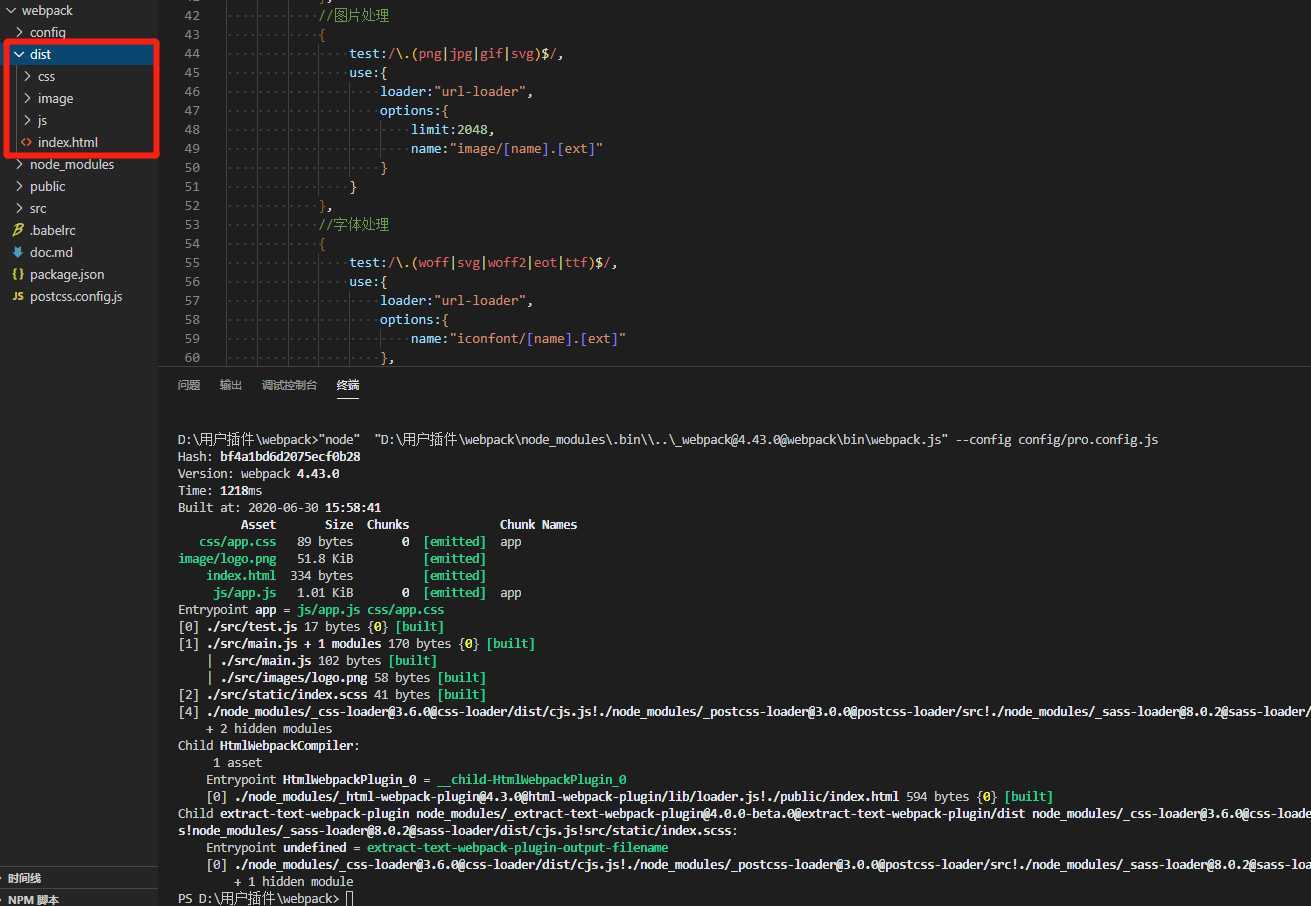
Task: Select the src folder label
Action: (x=38, y=209)
